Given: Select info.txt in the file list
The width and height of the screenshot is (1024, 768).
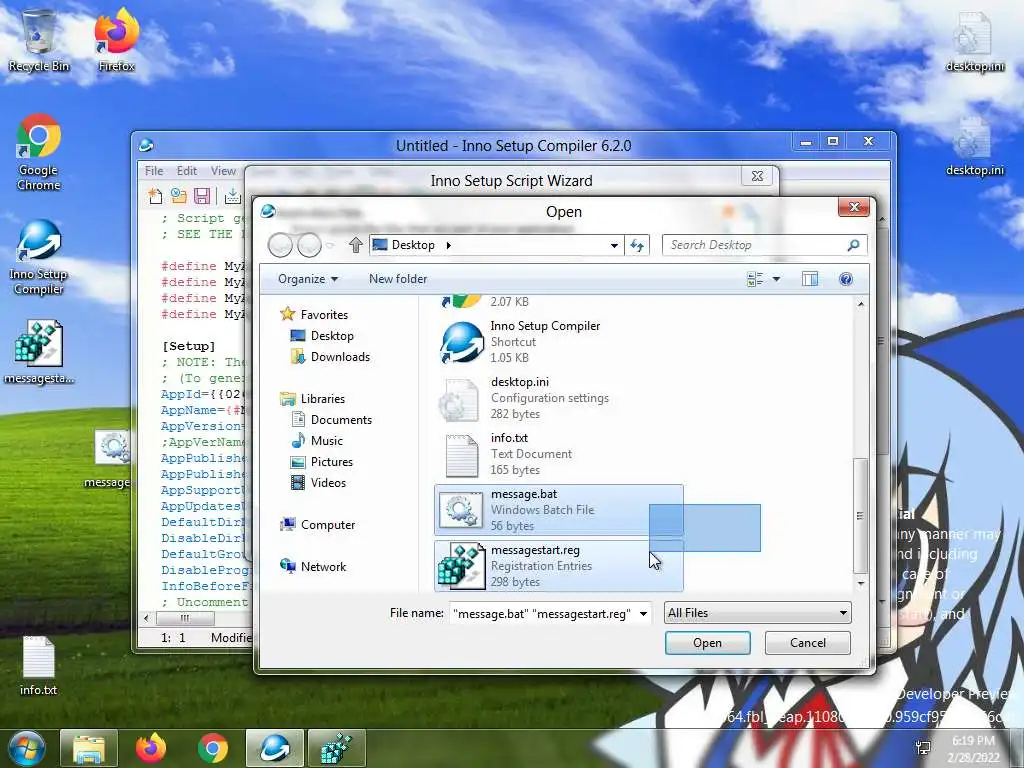Looking at the screenshot, I should click(558, 454).
